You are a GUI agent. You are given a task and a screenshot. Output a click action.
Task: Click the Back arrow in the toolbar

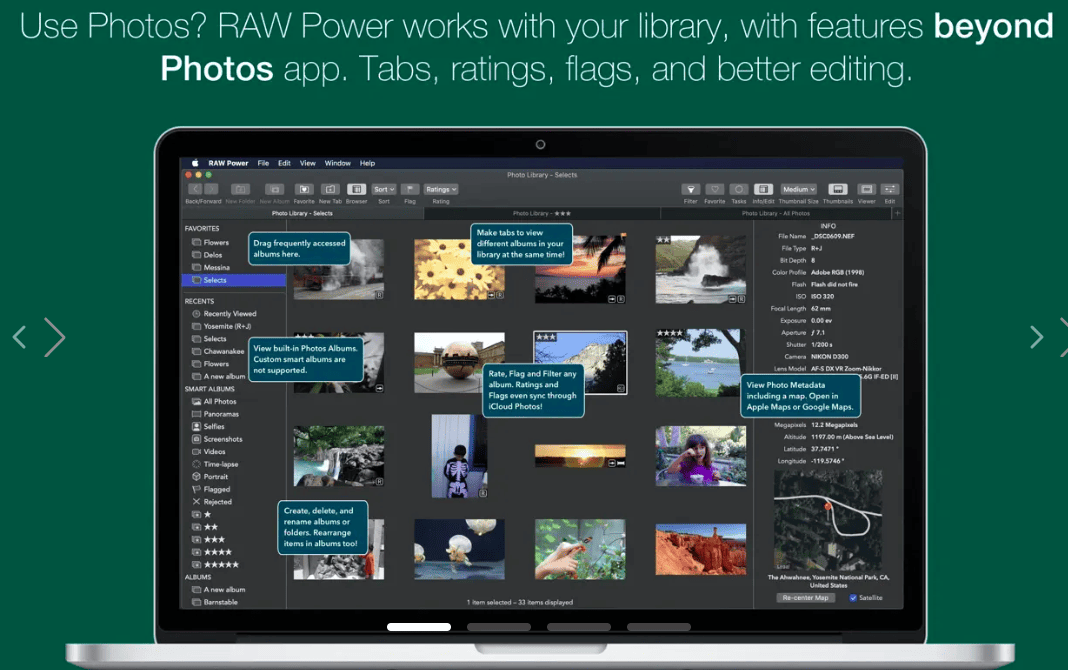(x=195, y=189)
